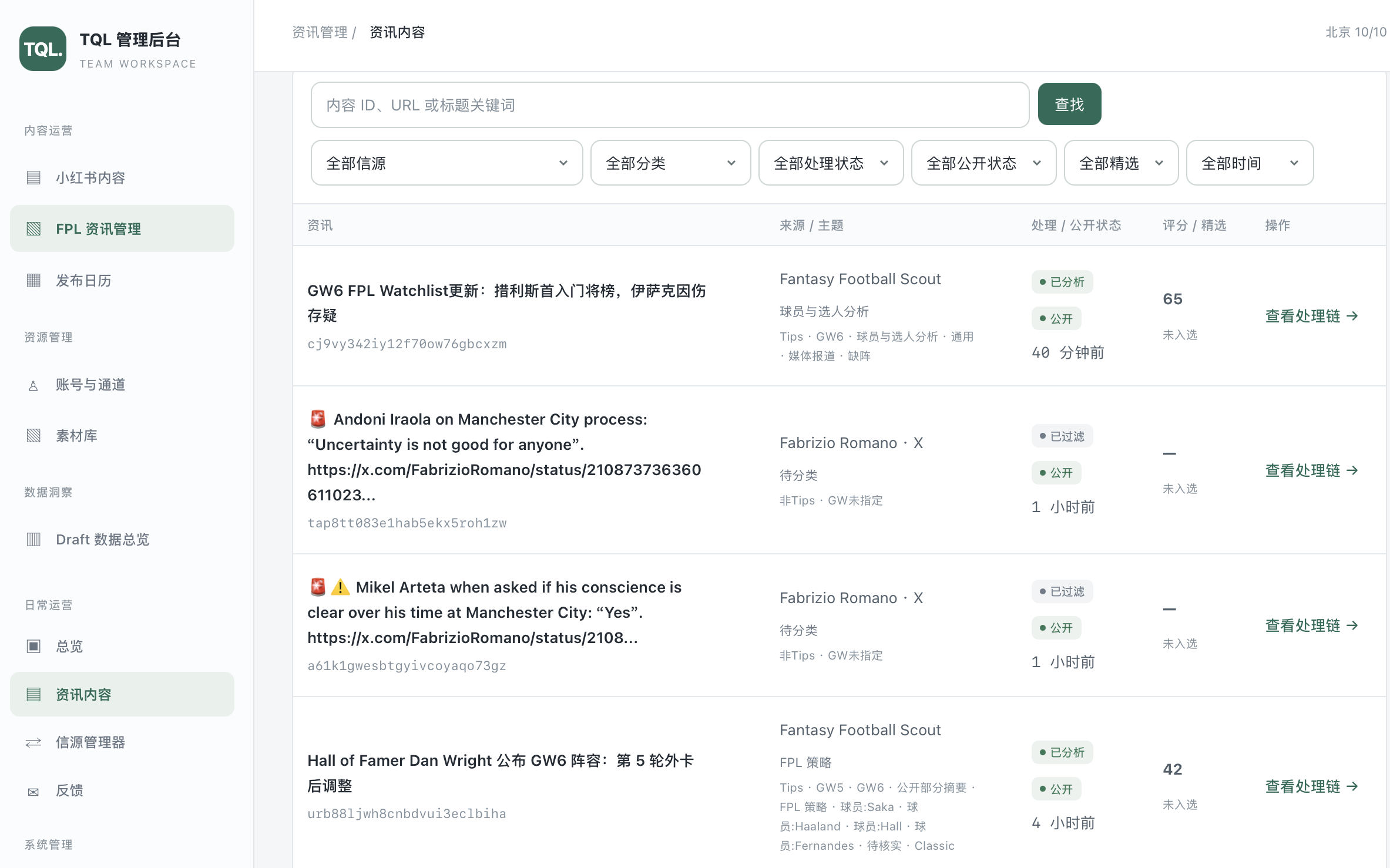View processing chain for Mikel Arteta row
Image resolution: width=1390 pixels, height=868 pixels.
(1311, 625)
